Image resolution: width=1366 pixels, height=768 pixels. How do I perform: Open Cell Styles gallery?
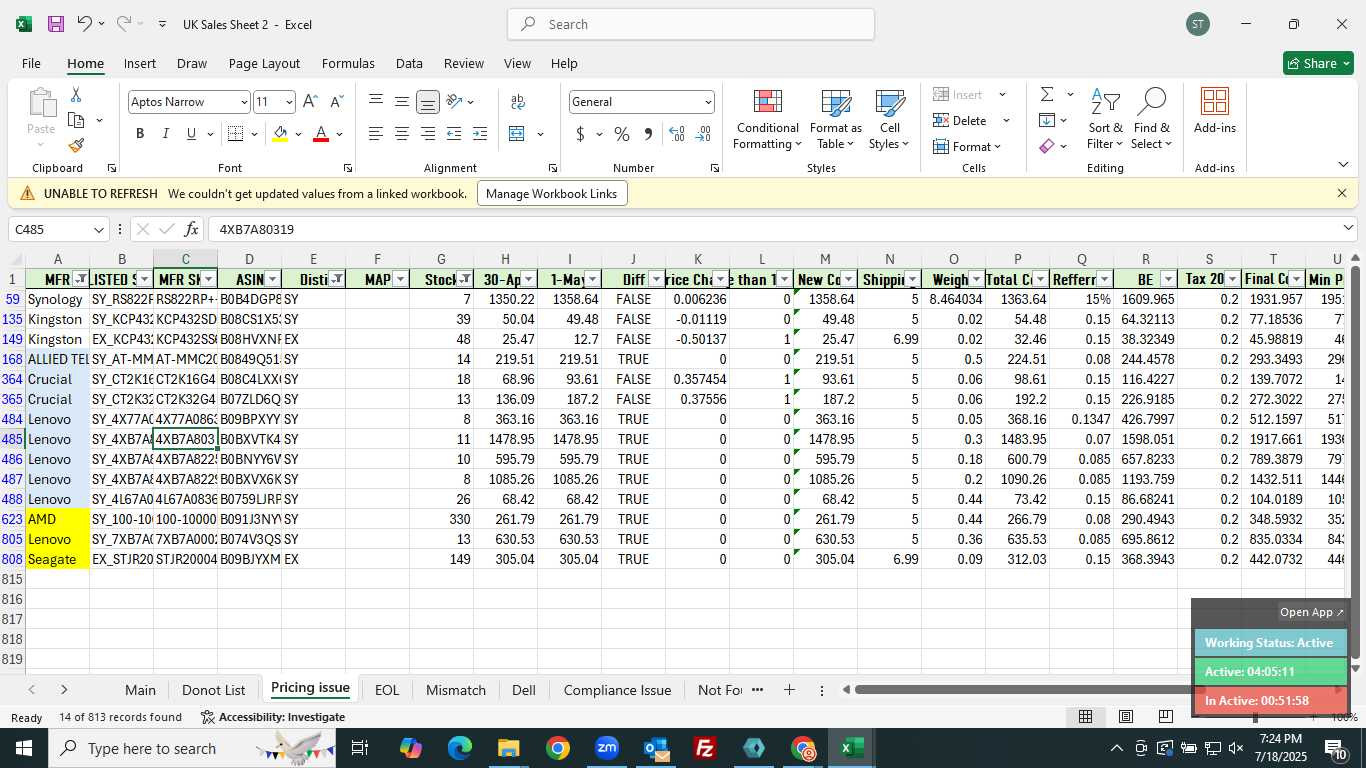pos(890,119)
